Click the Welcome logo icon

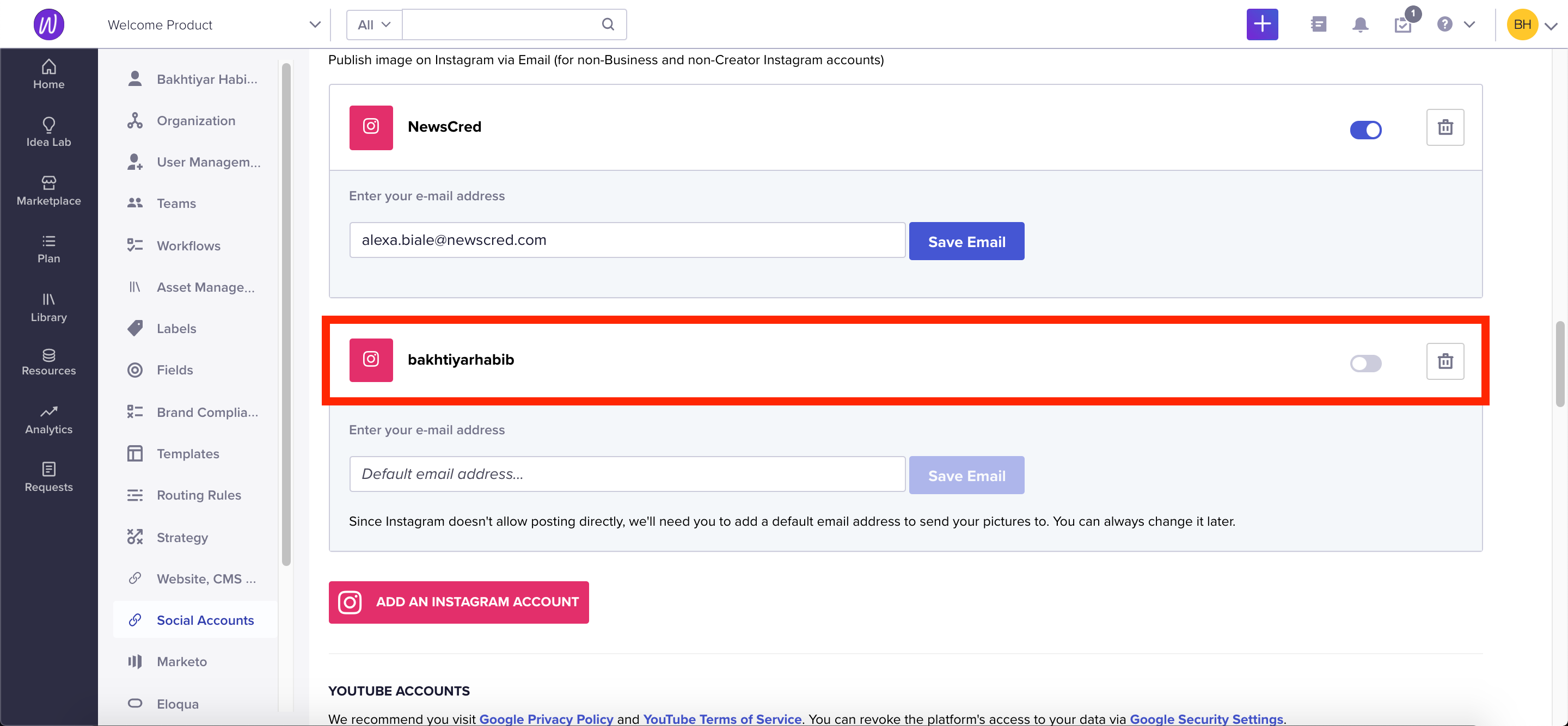pyautogui.click(x=48, y=24)
